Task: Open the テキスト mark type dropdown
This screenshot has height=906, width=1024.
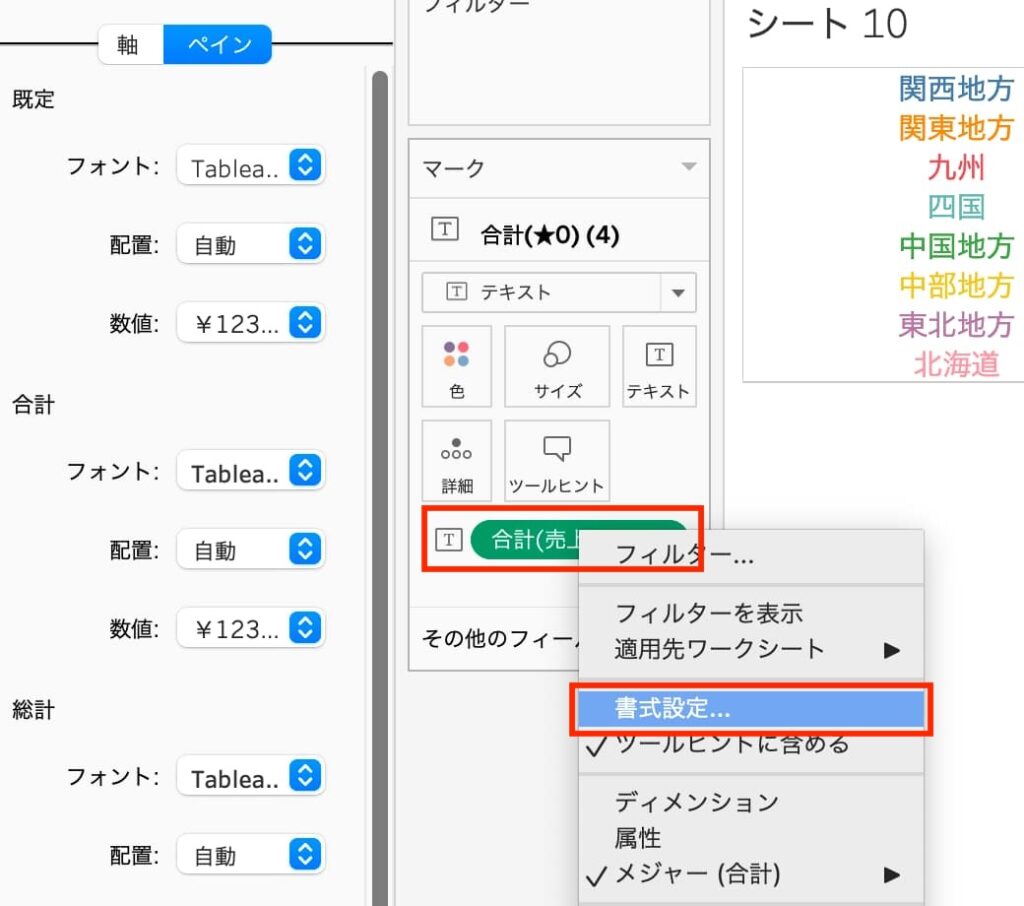Action: [678, 293]
